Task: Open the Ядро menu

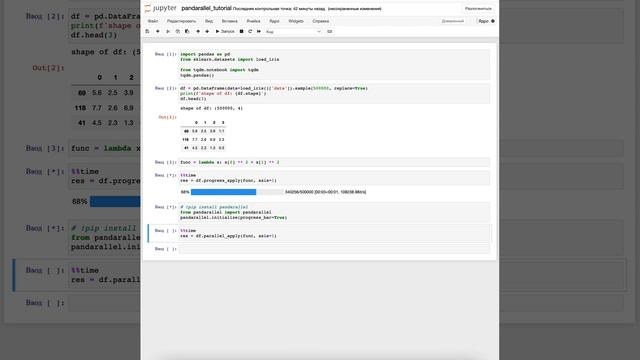Action: 274,21
